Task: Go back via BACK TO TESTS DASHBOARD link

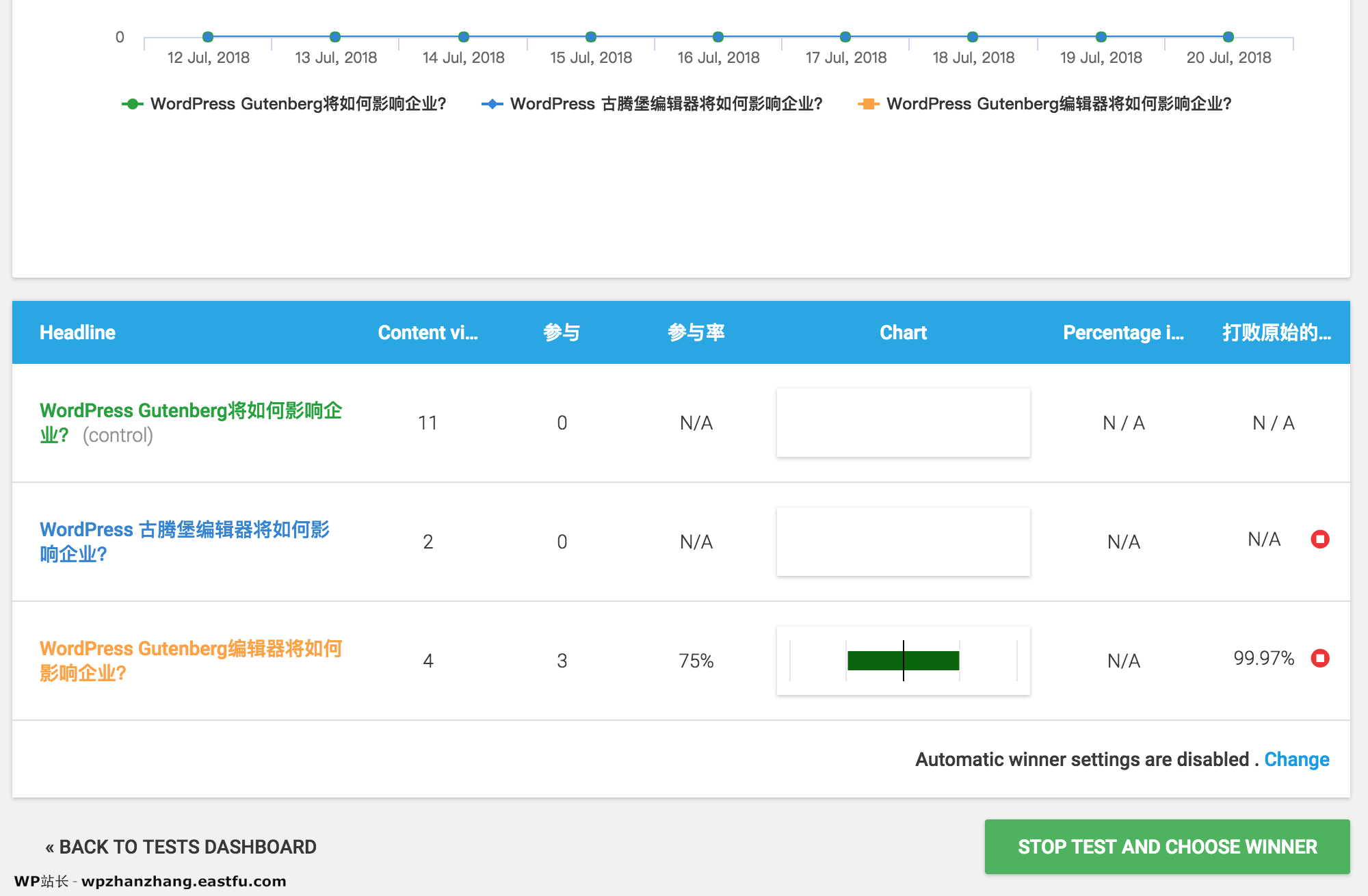Action: pyautogui.click(x=181, y=847)
